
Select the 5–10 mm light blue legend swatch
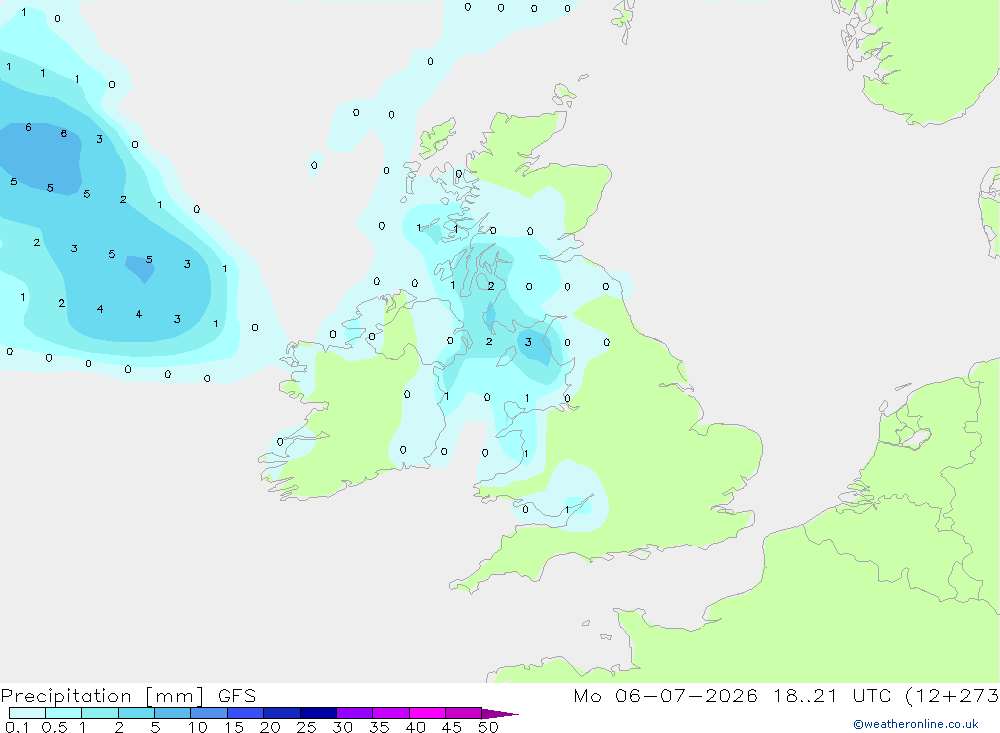tap(173, 713)
